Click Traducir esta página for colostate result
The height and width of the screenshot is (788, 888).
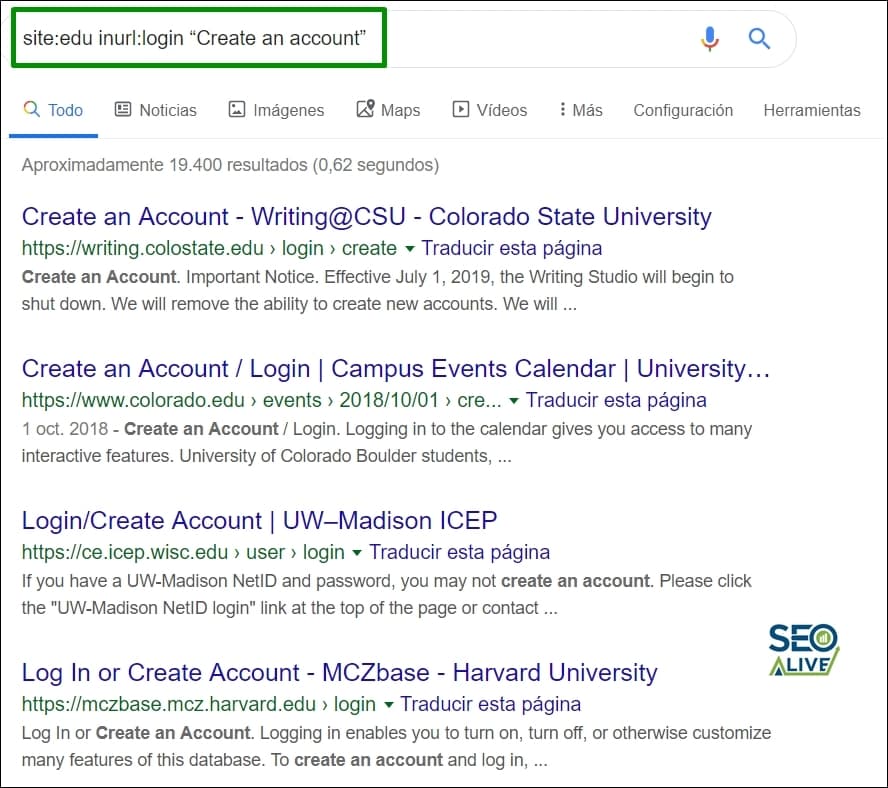(x=511, y=248)
